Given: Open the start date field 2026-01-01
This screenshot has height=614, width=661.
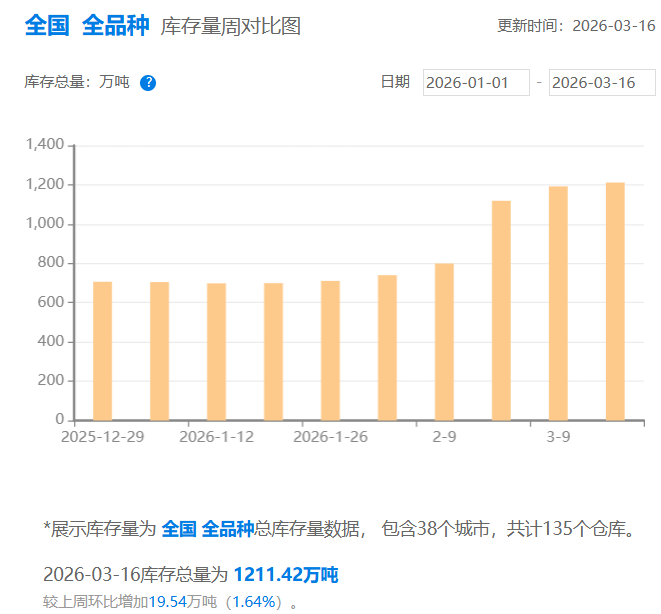Looking at the screenshot, I should coord(475,83).
